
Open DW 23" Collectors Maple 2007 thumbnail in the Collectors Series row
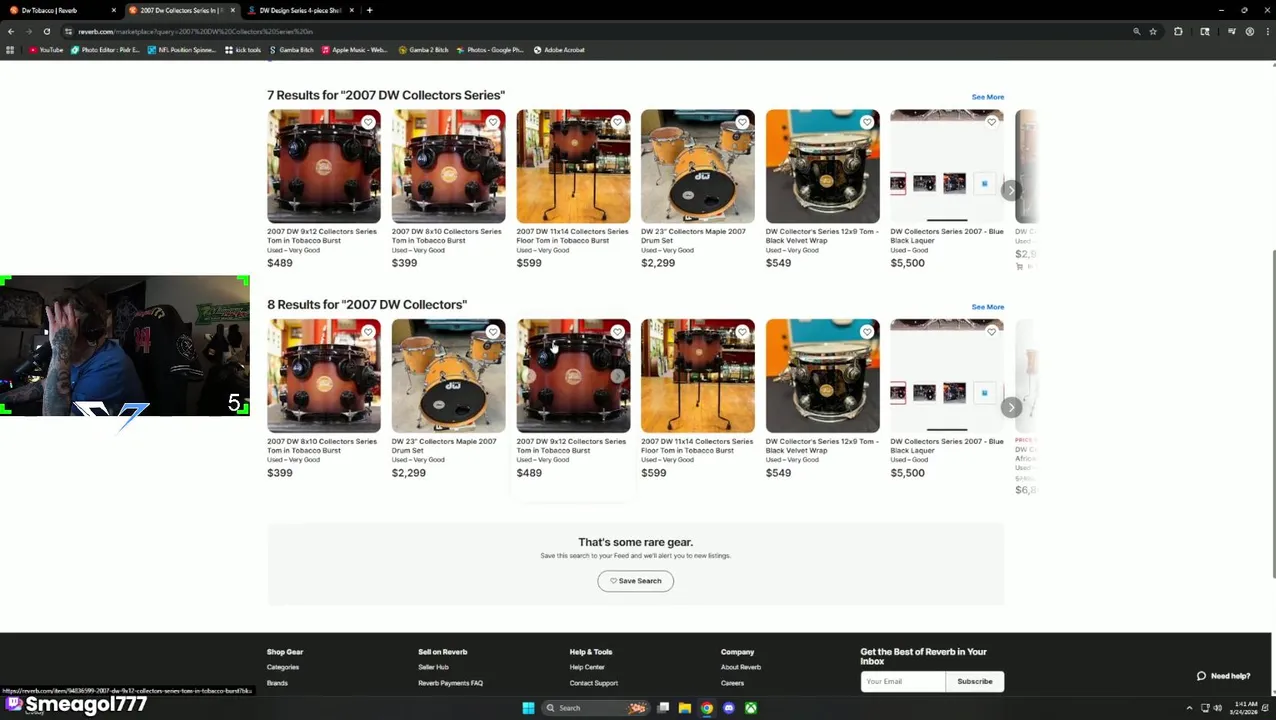coord(698,166)
